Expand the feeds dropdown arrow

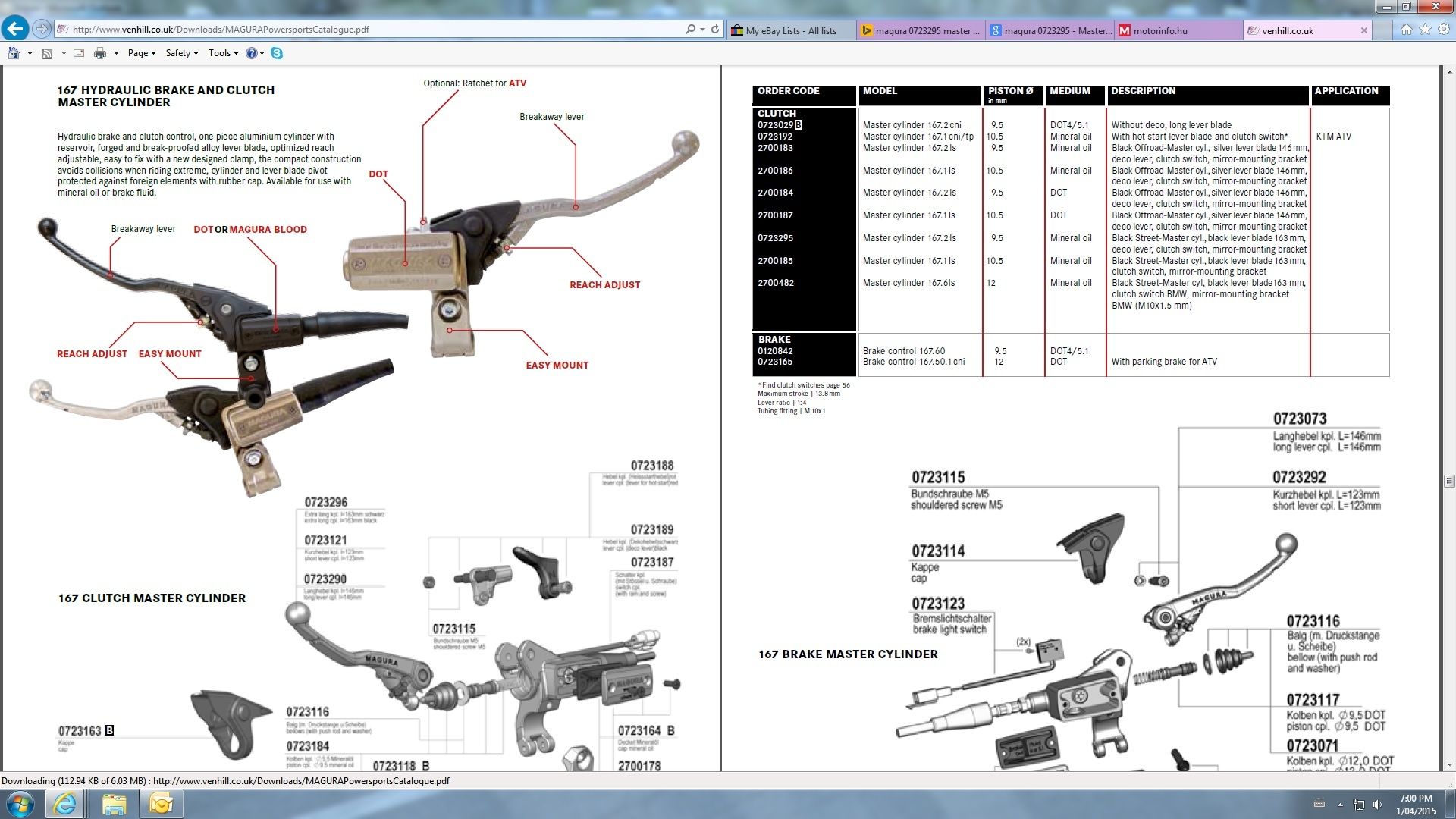[x=63, y=53]
